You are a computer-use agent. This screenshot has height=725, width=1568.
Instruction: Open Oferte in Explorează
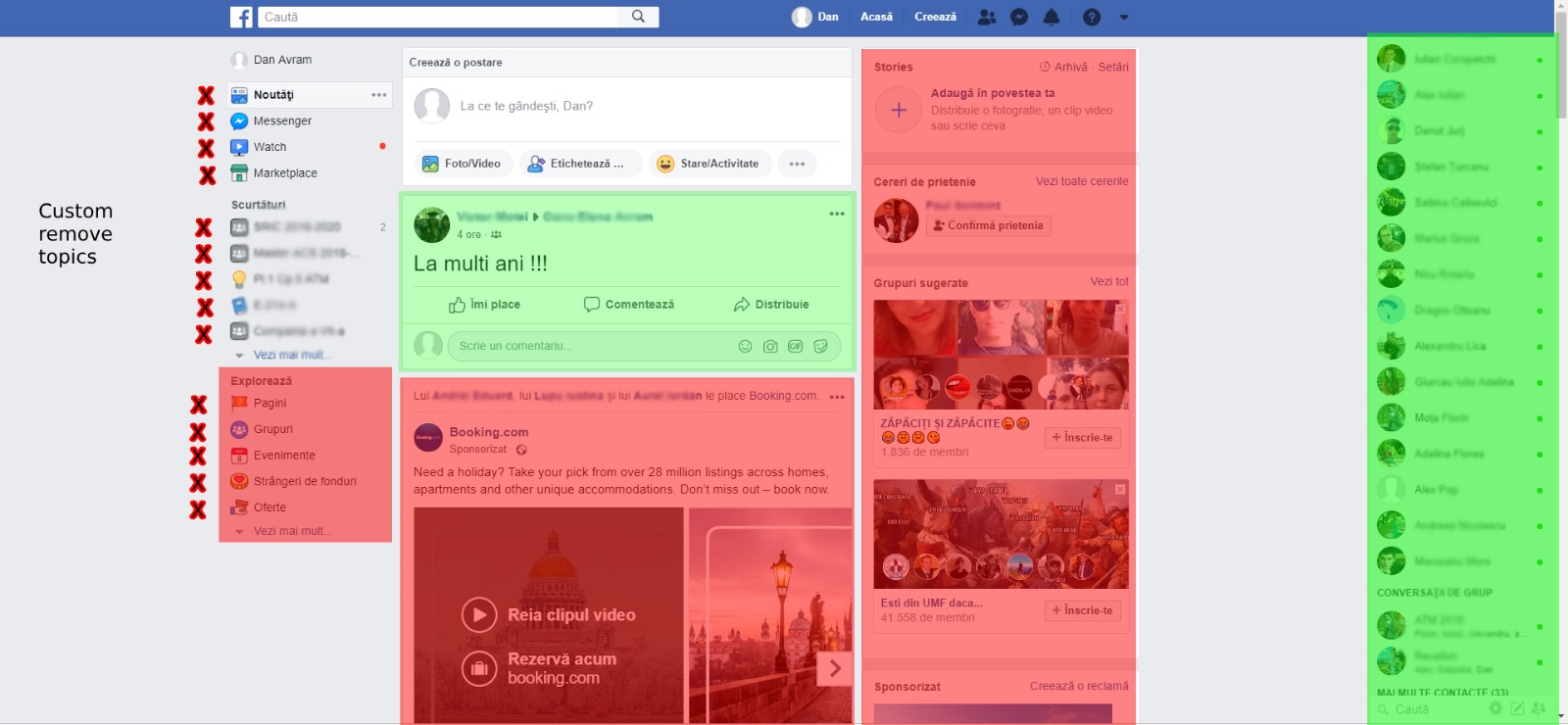coord(259,507)
